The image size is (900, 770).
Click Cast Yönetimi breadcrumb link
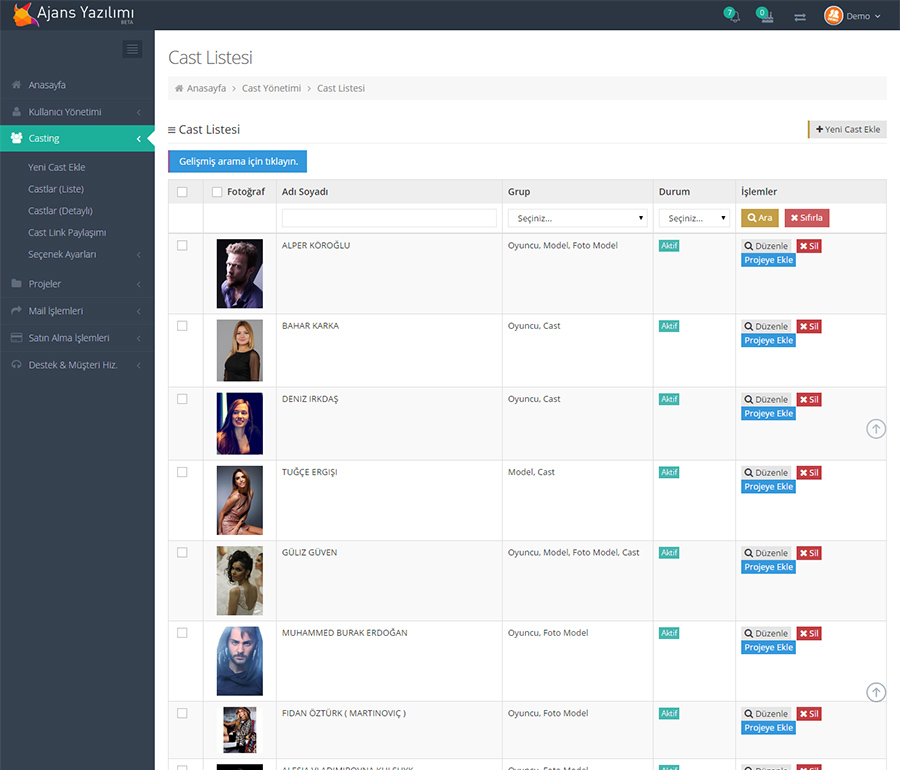point(271,88)
